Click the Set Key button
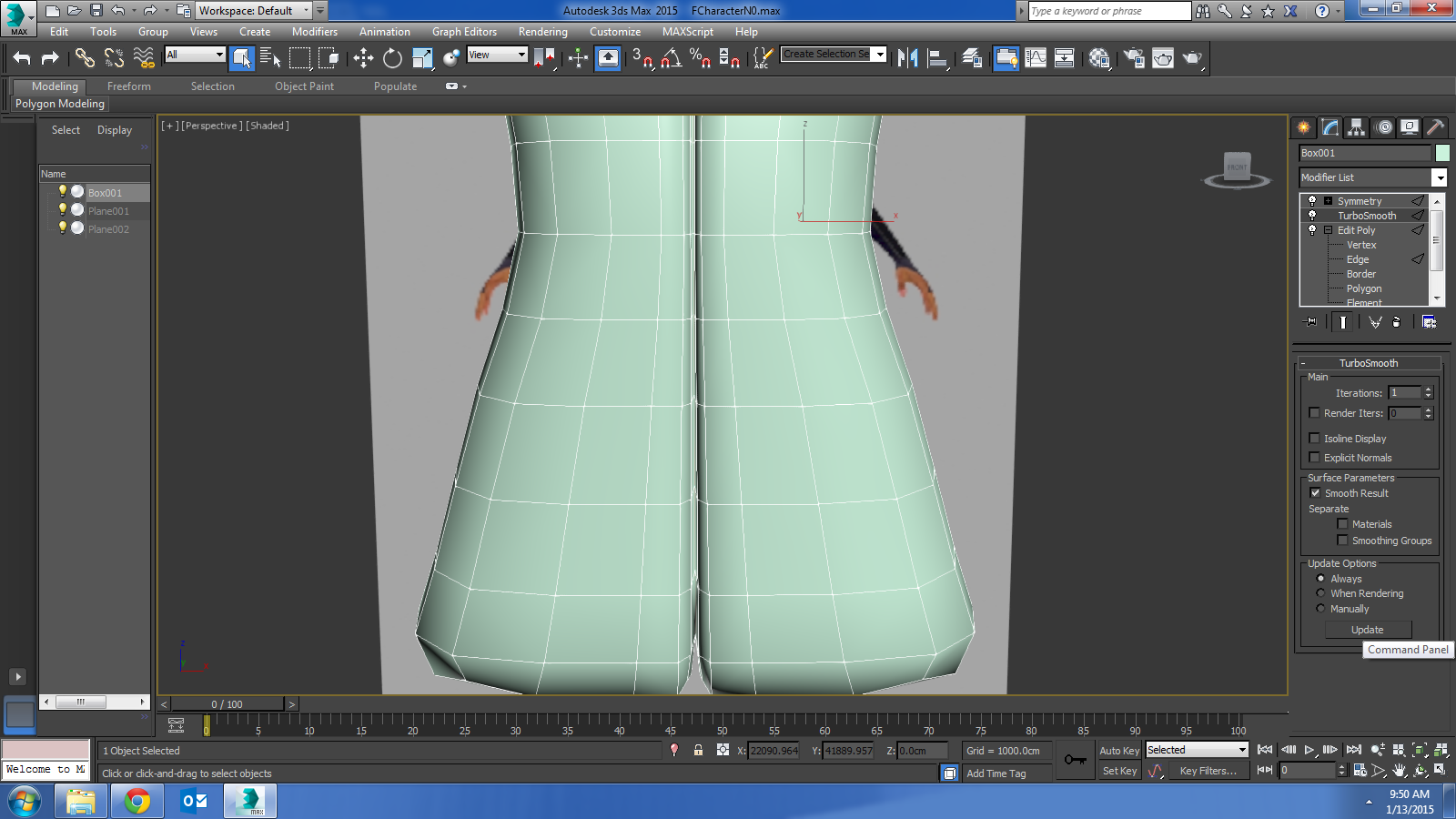 (x=1119, y=770)
